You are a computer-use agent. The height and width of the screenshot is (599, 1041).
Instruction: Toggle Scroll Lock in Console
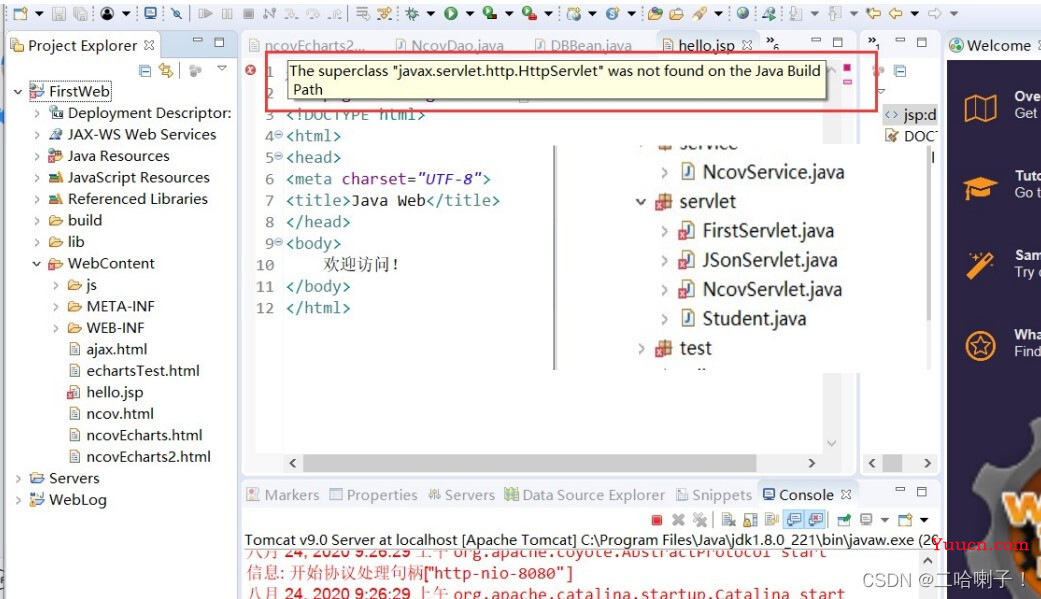(750, 520)
